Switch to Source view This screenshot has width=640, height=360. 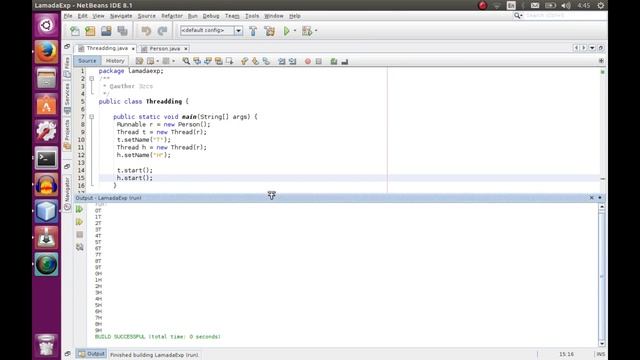click(x=87, y=61)
